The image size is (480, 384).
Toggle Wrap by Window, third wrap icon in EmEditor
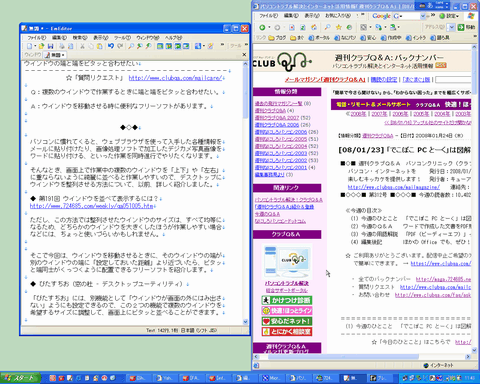point(177,46)
